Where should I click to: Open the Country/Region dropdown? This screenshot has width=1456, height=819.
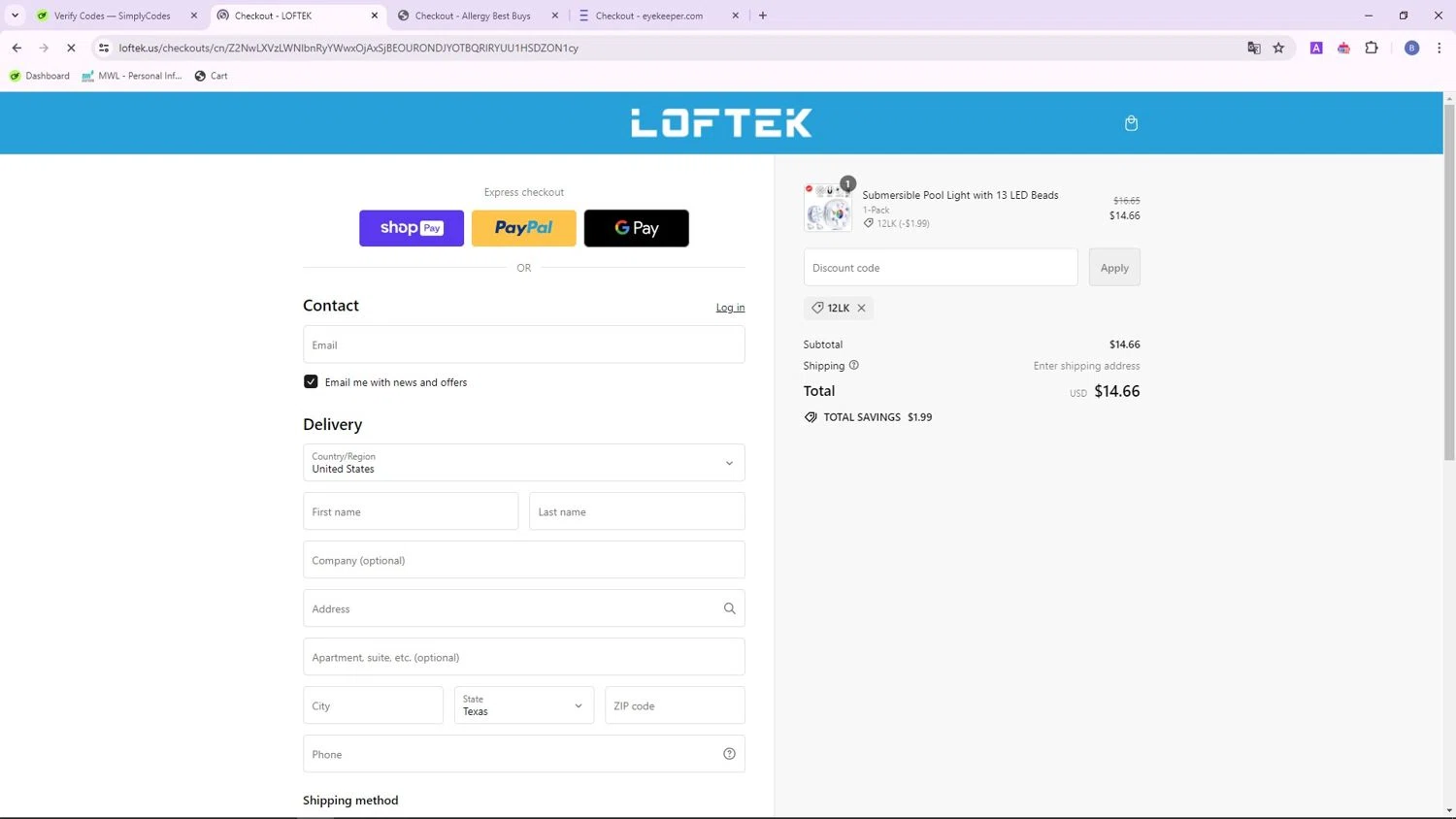524,463
